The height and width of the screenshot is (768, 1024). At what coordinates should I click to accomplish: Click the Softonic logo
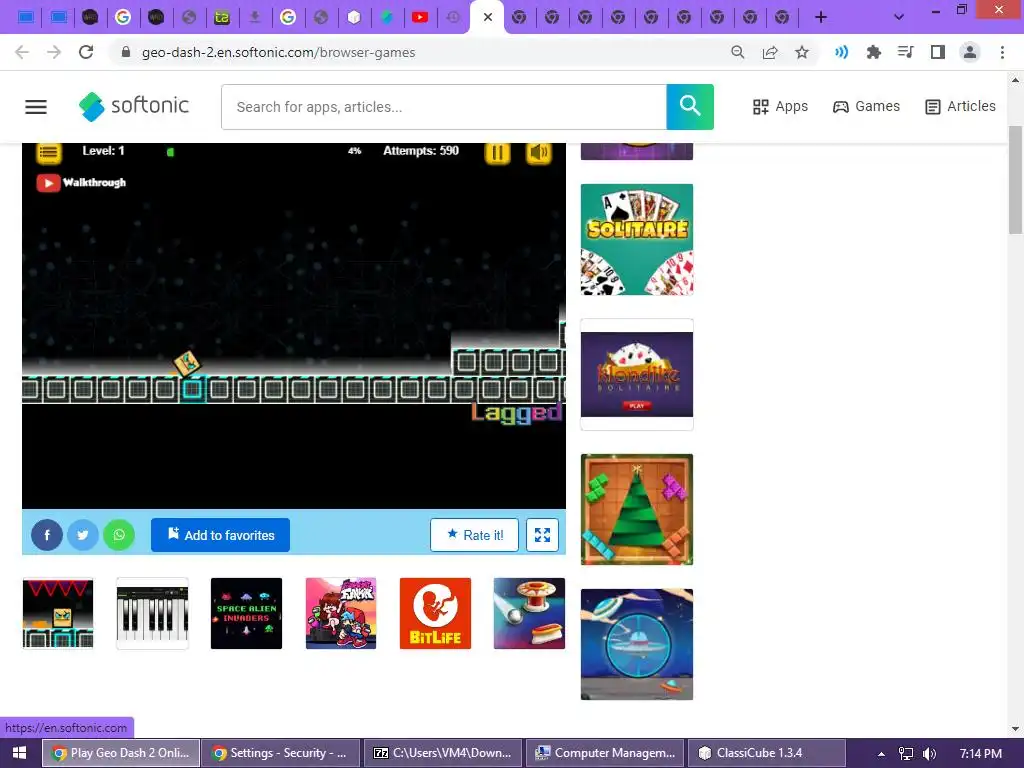134,106
